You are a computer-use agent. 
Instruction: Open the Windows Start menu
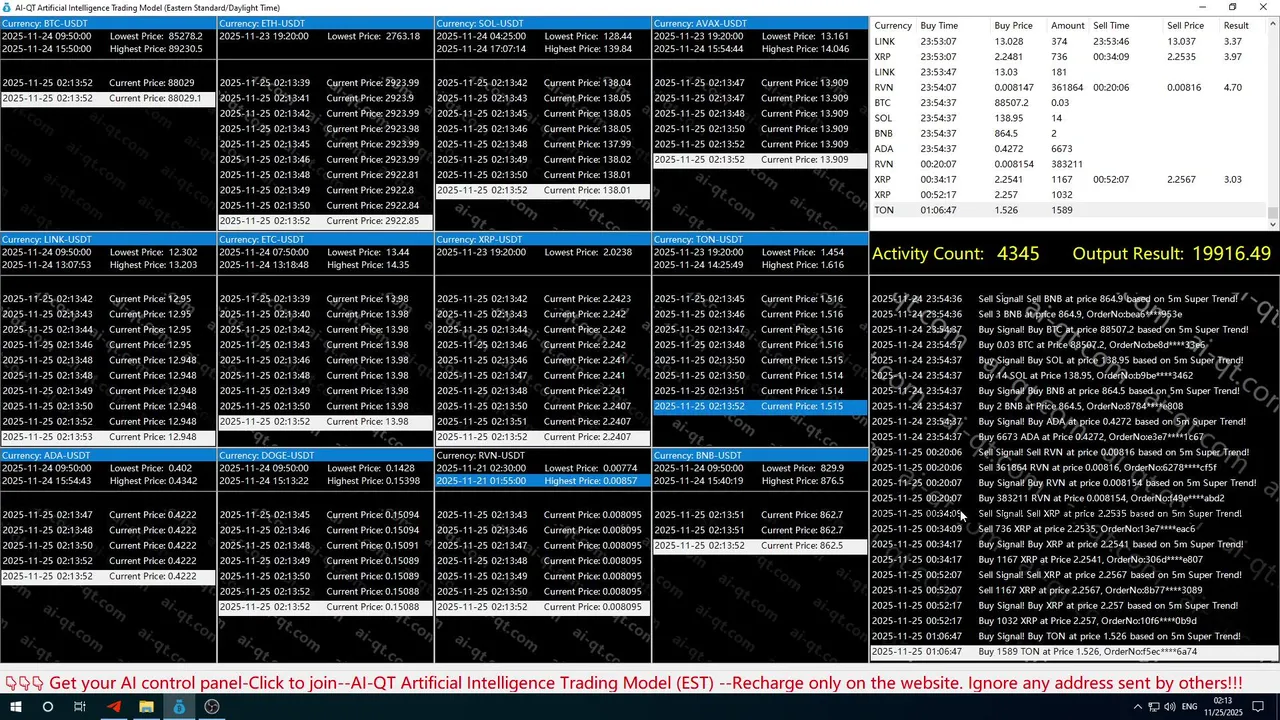[15, 706]
